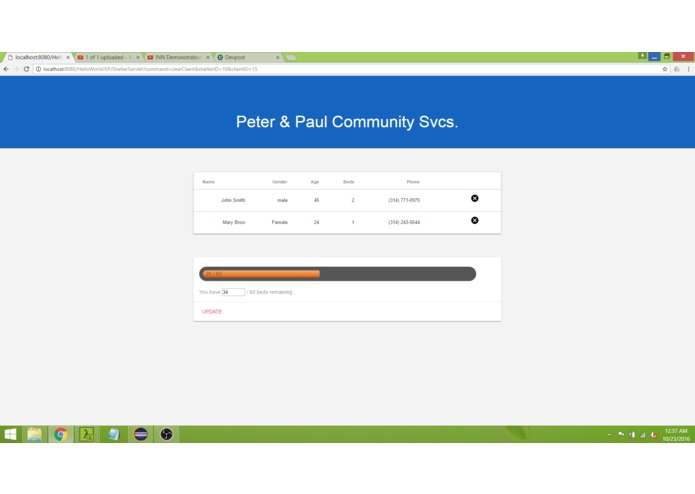Click the '/ 60 beds remaining' text
The width and height of the screenshot is (695, 494).
pos(269,292)
